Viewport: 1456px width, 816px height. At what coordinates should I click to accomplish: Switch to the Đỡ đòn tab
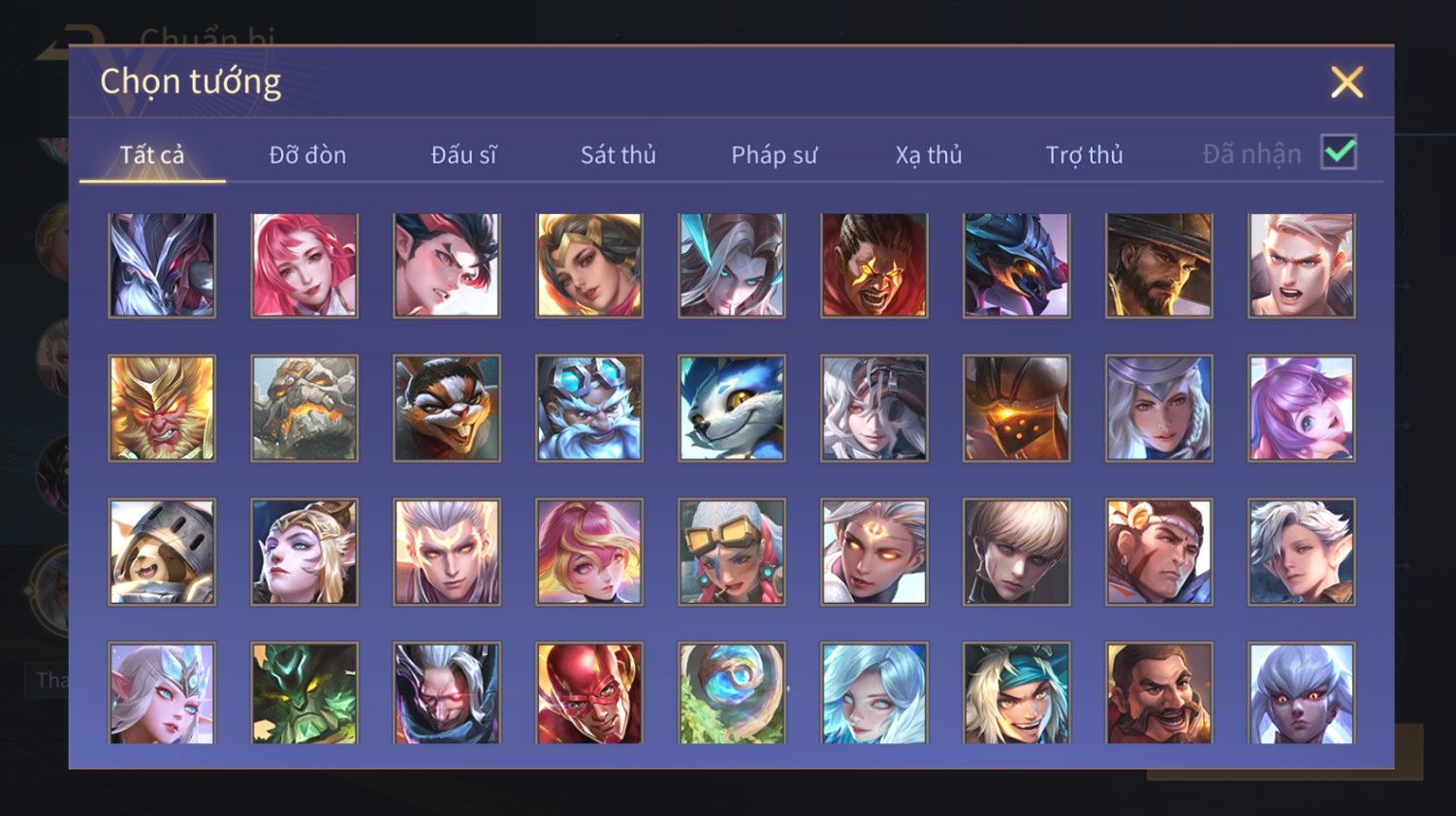(307, 155)
